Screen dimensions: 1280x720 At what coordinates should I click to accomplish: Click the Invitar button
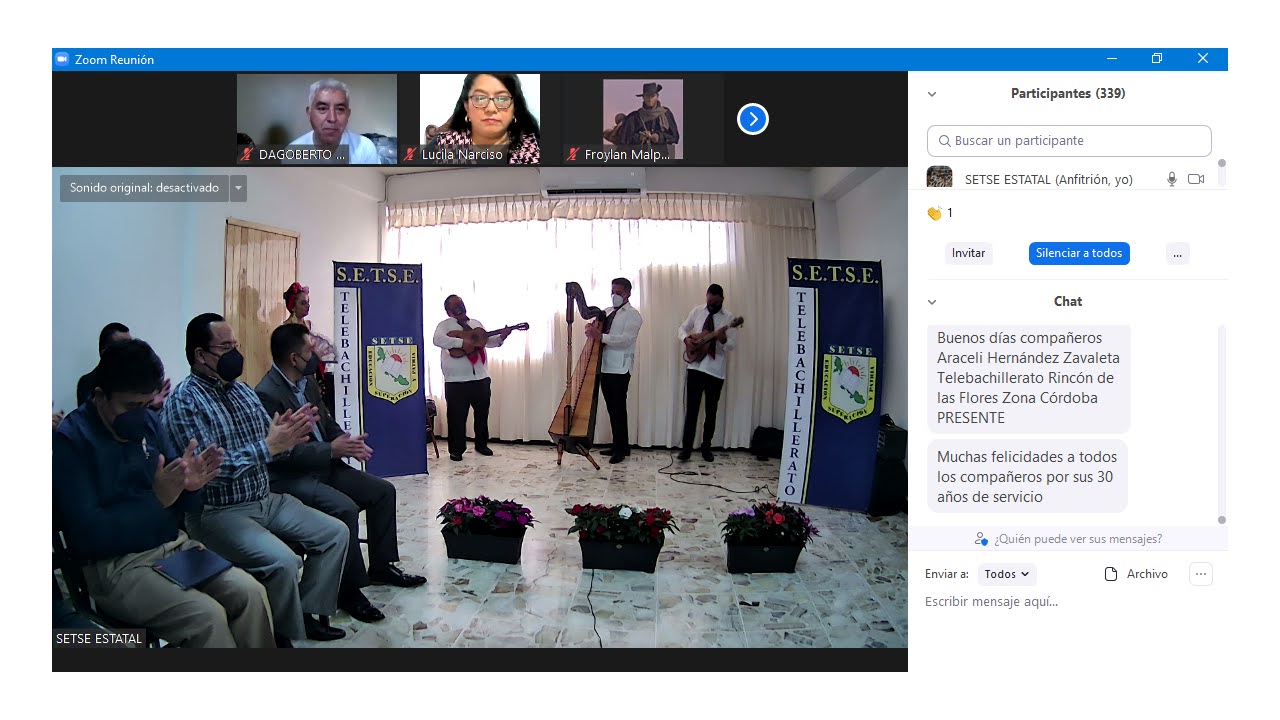[968, 253]
